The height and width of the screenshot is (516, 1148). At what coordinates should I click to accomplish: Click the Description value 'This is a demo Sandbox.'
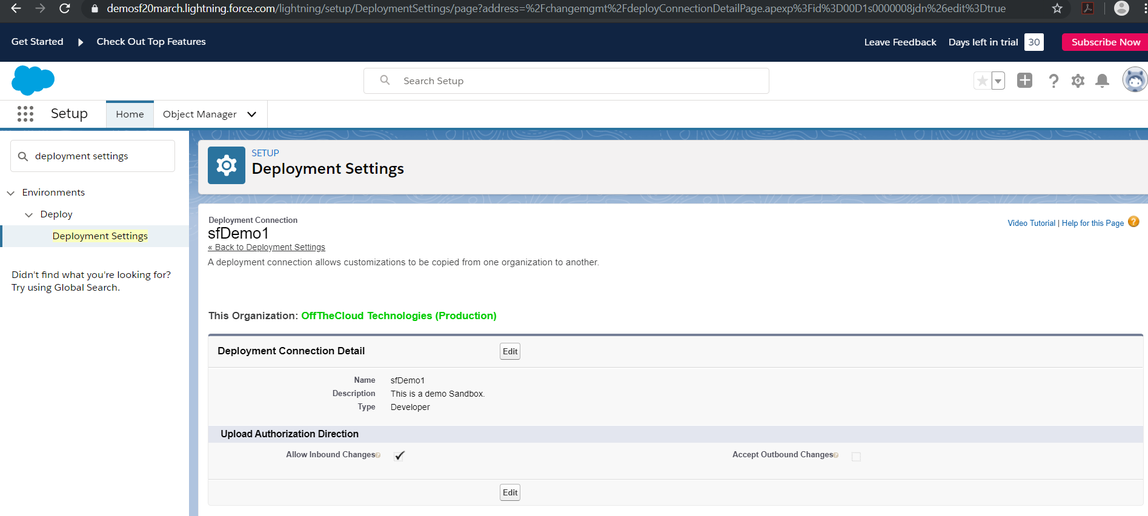(438, 394)
